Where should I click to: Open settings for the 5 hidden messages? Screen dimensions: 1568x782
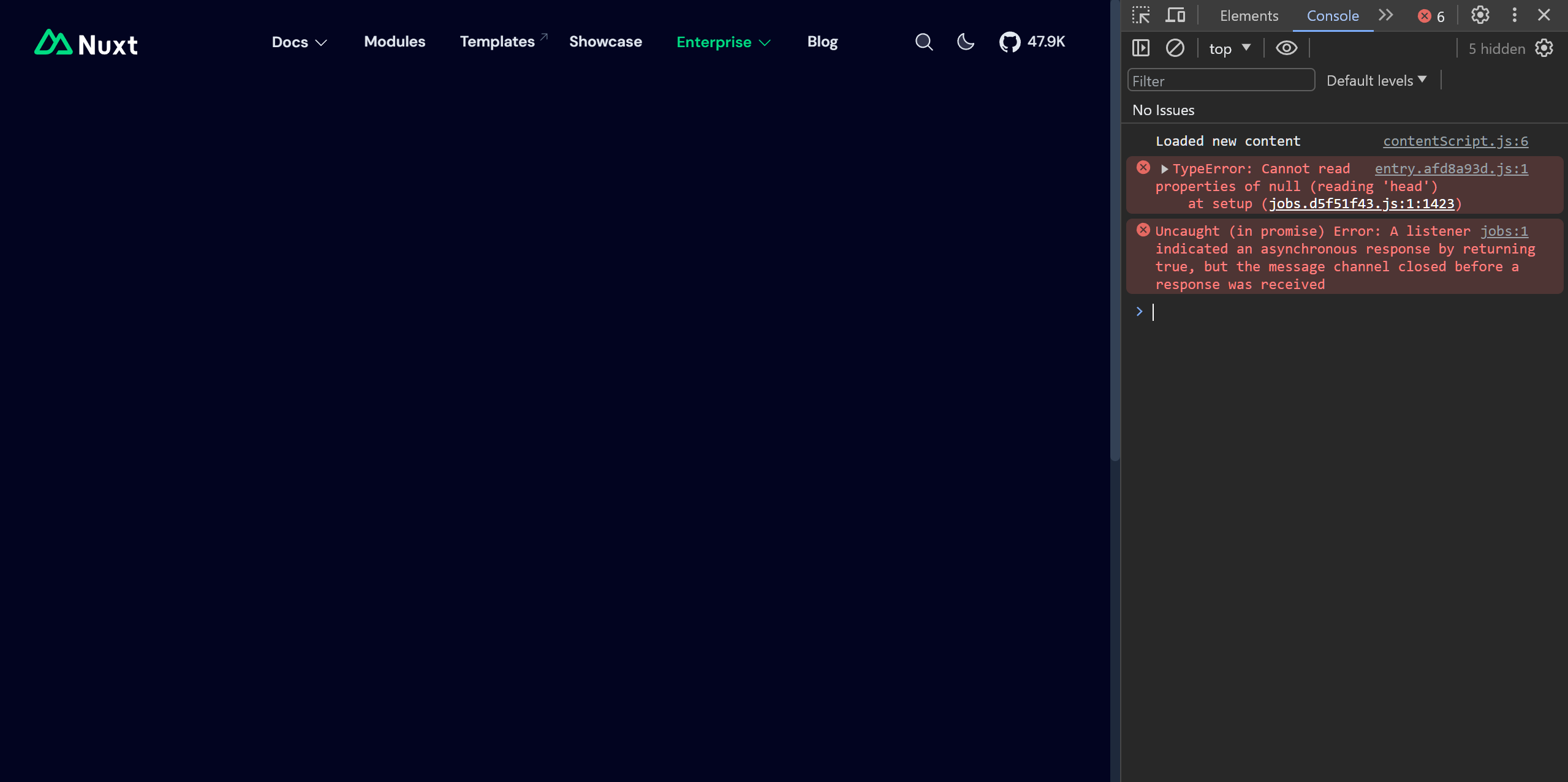(1543, 48)
